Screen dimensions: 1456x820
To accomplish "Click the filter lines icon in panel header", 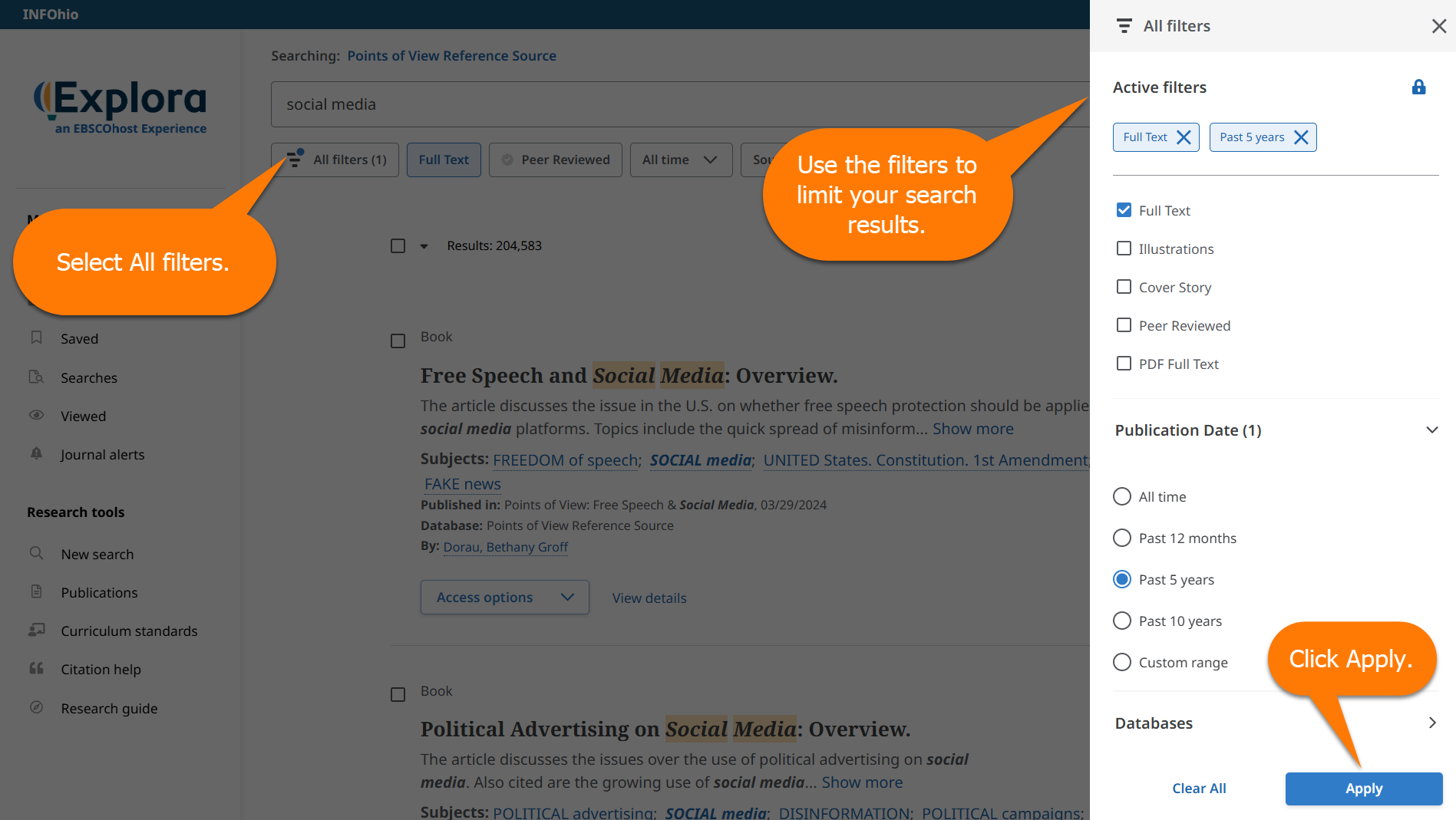I will (1124, 26).
